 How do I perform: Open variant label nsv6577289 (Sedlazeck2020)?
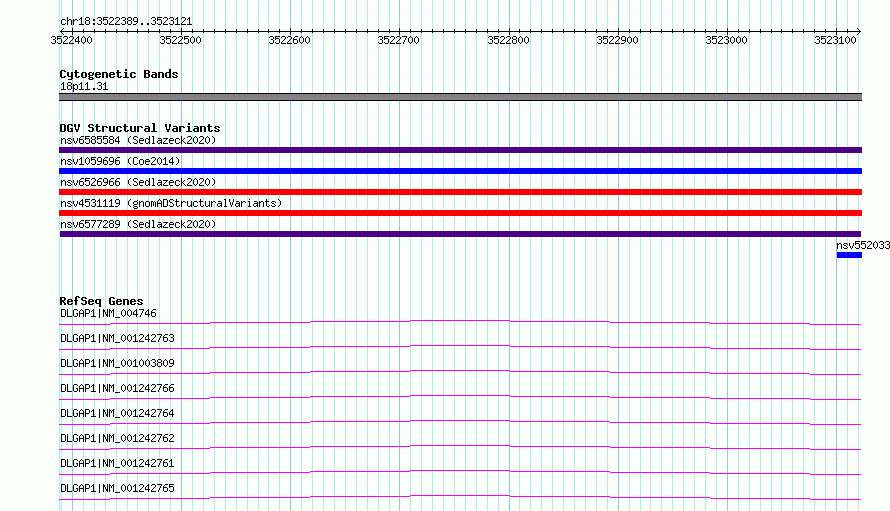(x=138, y=224)
